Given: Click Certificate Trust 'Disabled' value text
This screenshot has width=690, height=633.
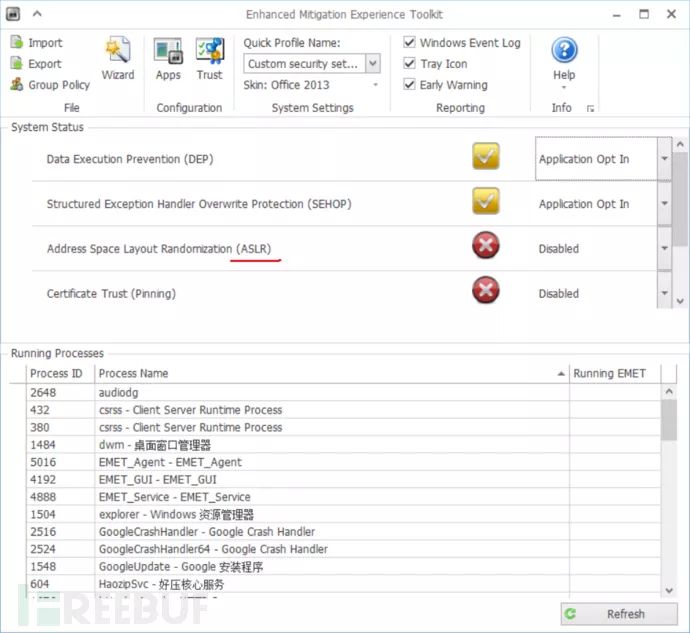Looking at the screenshot, I should click(559, 294).
